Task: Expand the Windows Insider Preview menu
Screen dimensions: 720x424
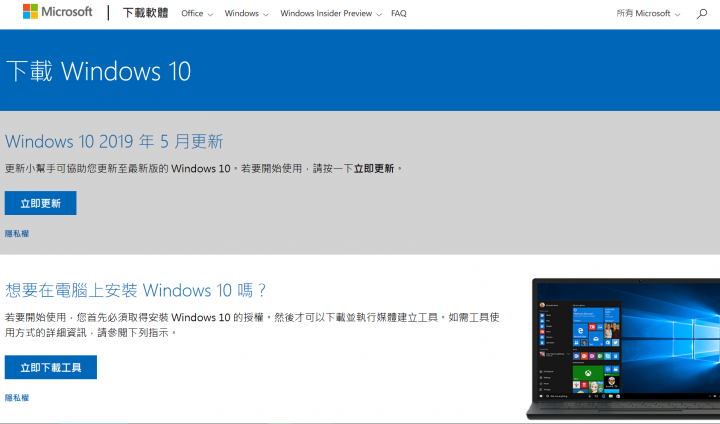Action: pos(331,14)
